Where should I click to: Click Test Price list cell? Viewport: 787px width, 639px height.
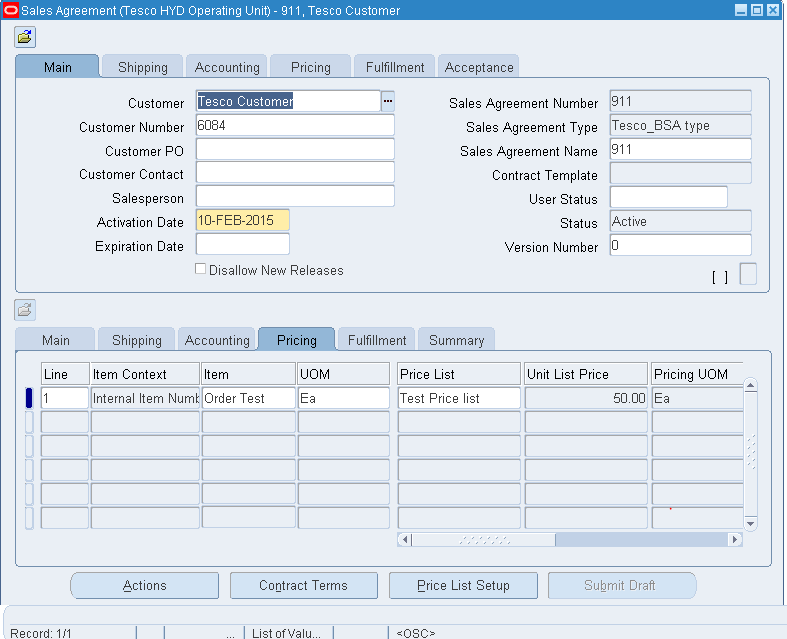click(459, 398)
